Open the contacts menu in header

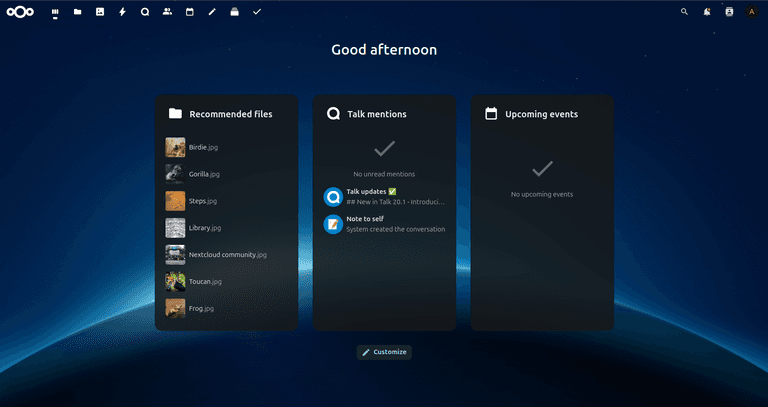(x=729, y=12)
